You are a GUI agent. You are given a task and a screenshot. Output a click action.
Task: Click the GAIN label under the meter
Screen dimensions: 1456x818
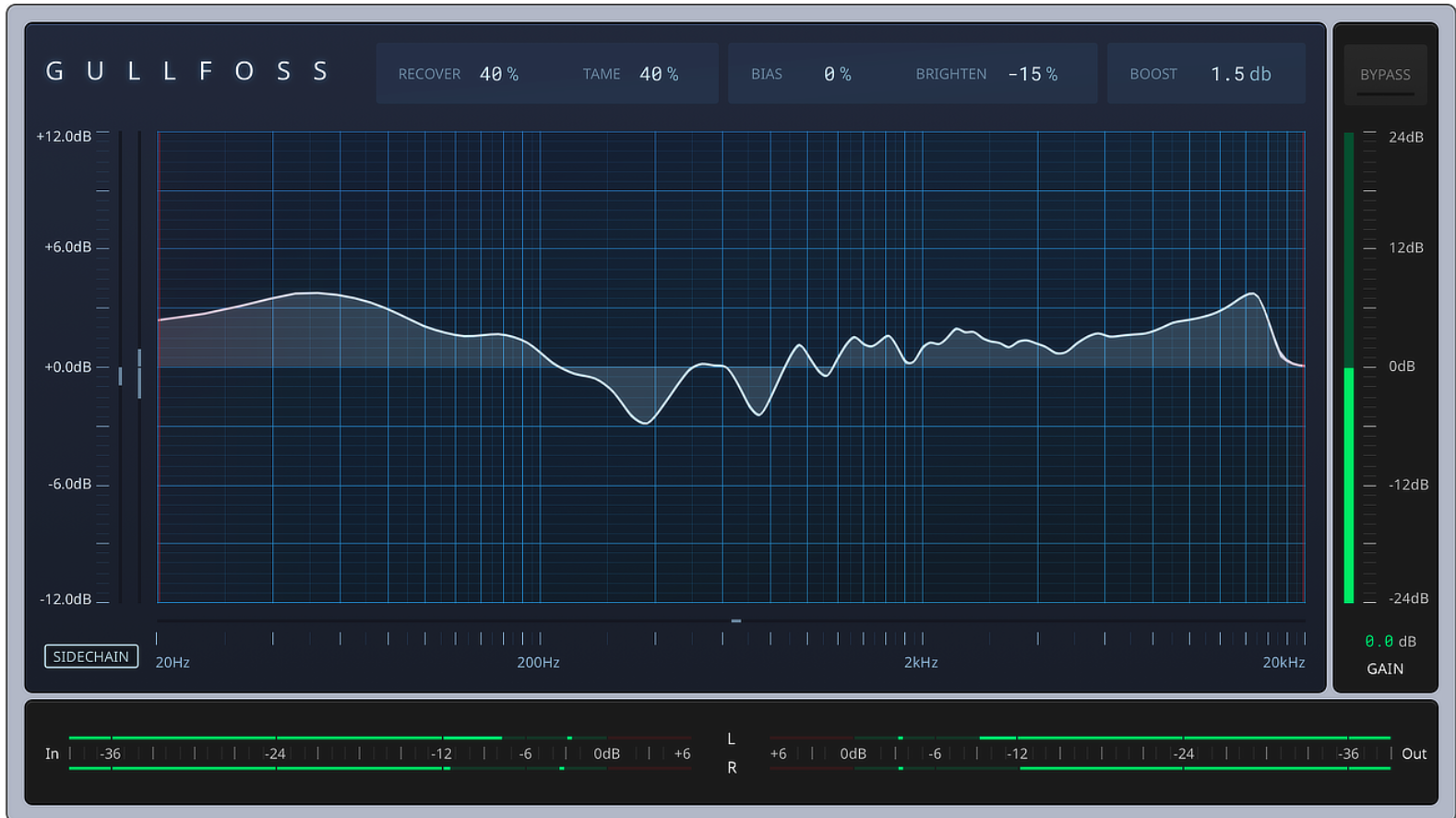(x=1385, y=668)
